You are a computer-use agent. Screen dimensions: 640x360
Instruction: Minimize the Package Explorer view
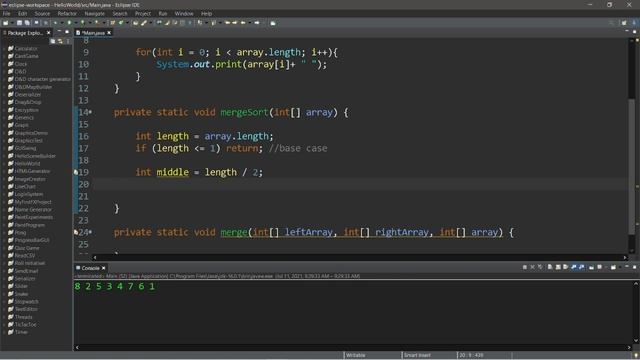click(59, 31)
